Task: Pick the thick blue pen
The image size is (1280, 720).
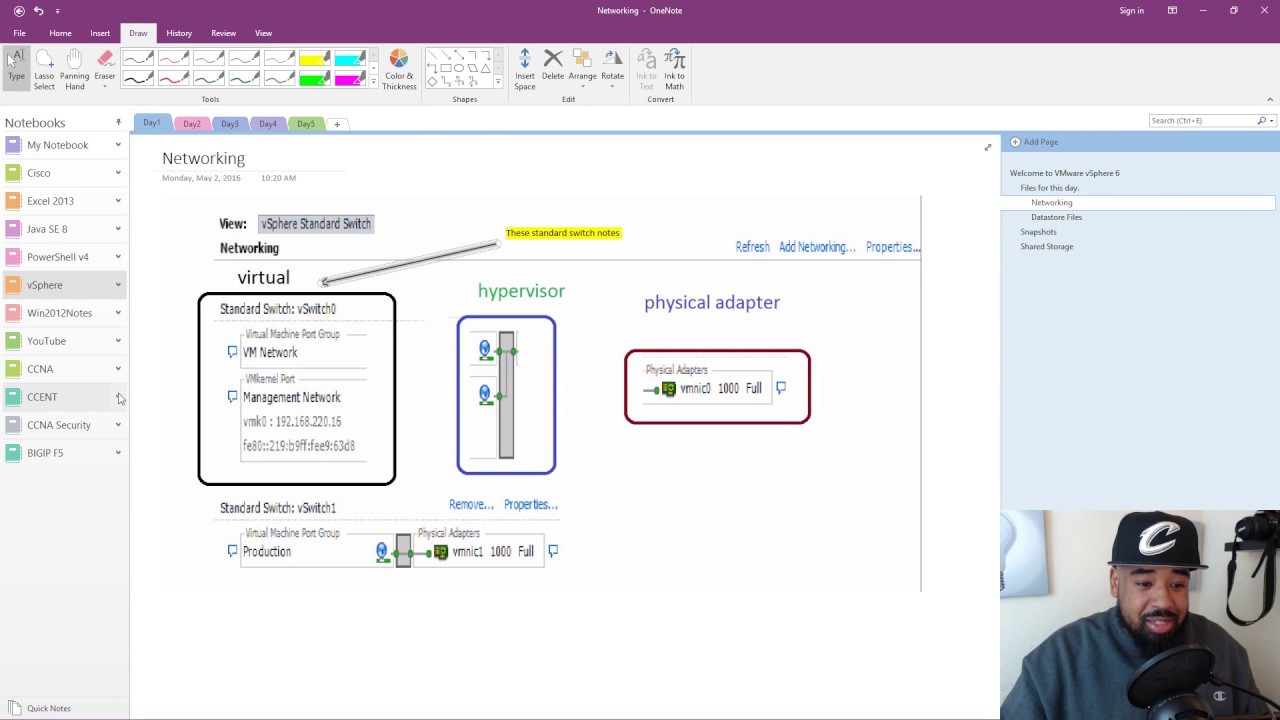Action: click(x=208, y=77)
